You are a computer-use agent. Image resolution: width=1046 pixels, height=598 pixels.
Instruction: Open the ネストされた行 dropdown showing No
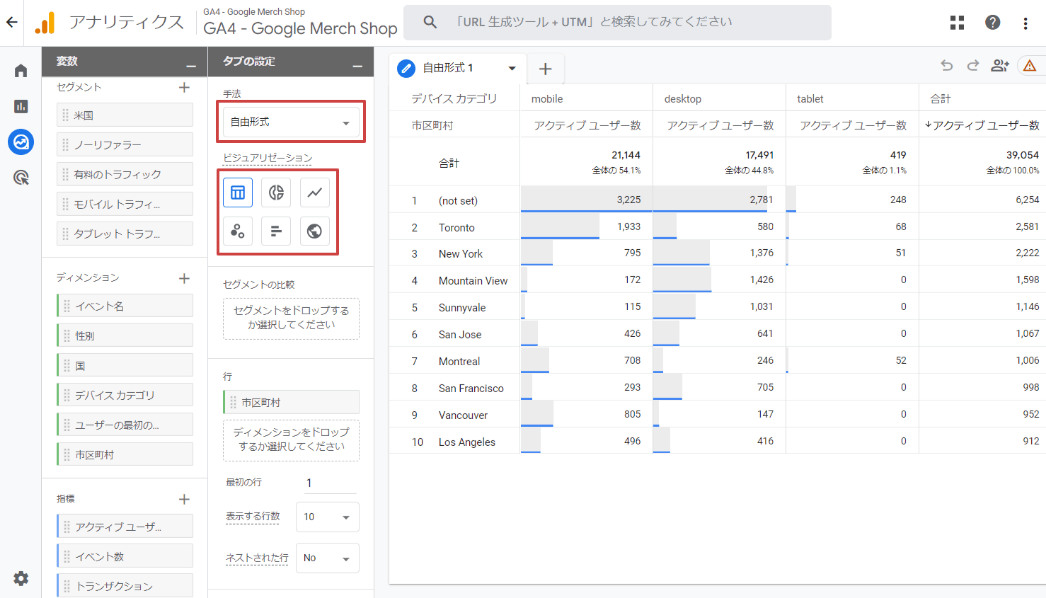[328, 558]
